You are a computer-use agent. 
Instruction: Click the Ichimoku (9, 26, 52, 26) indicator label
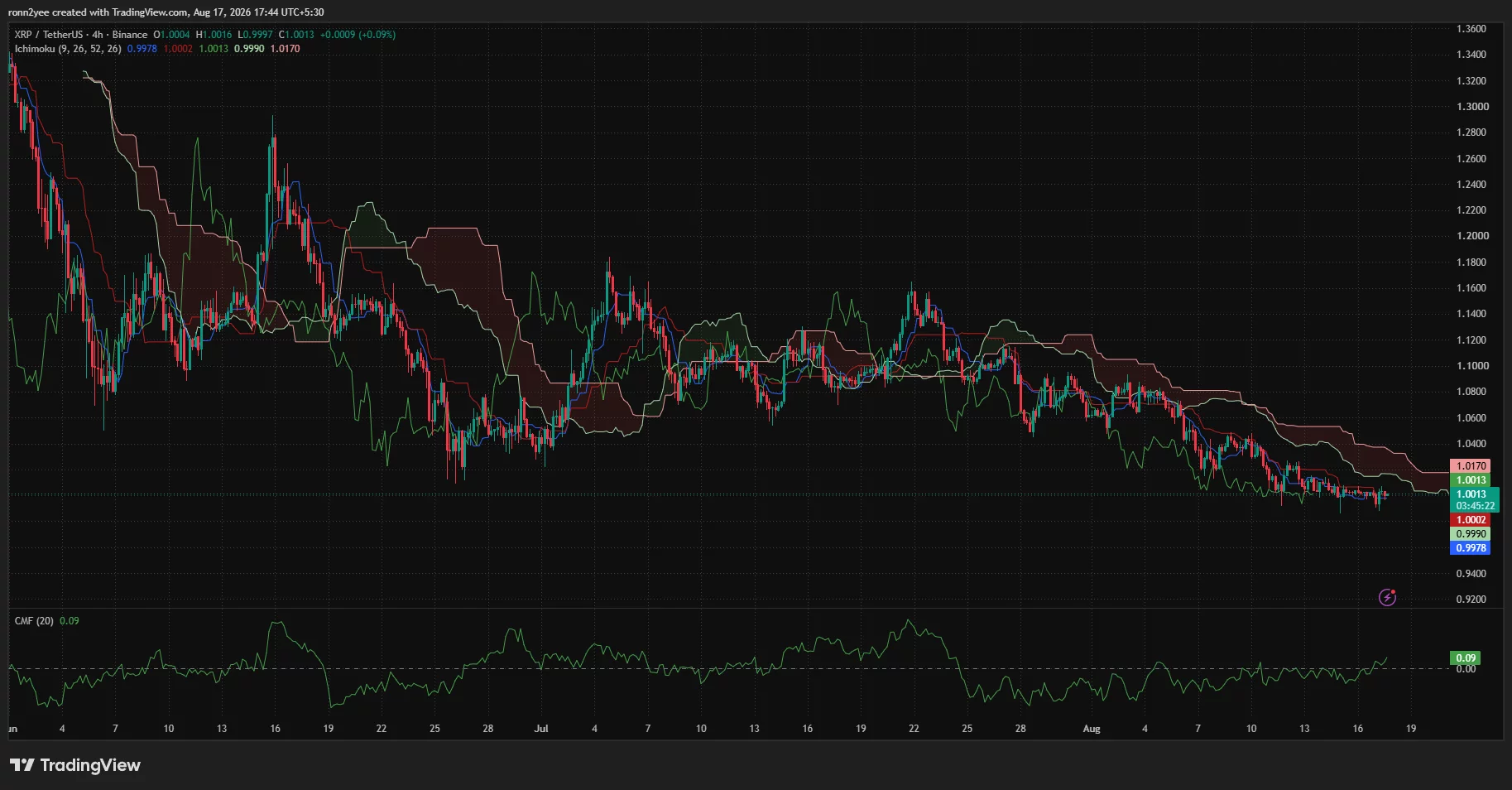(x=68, y=49)
